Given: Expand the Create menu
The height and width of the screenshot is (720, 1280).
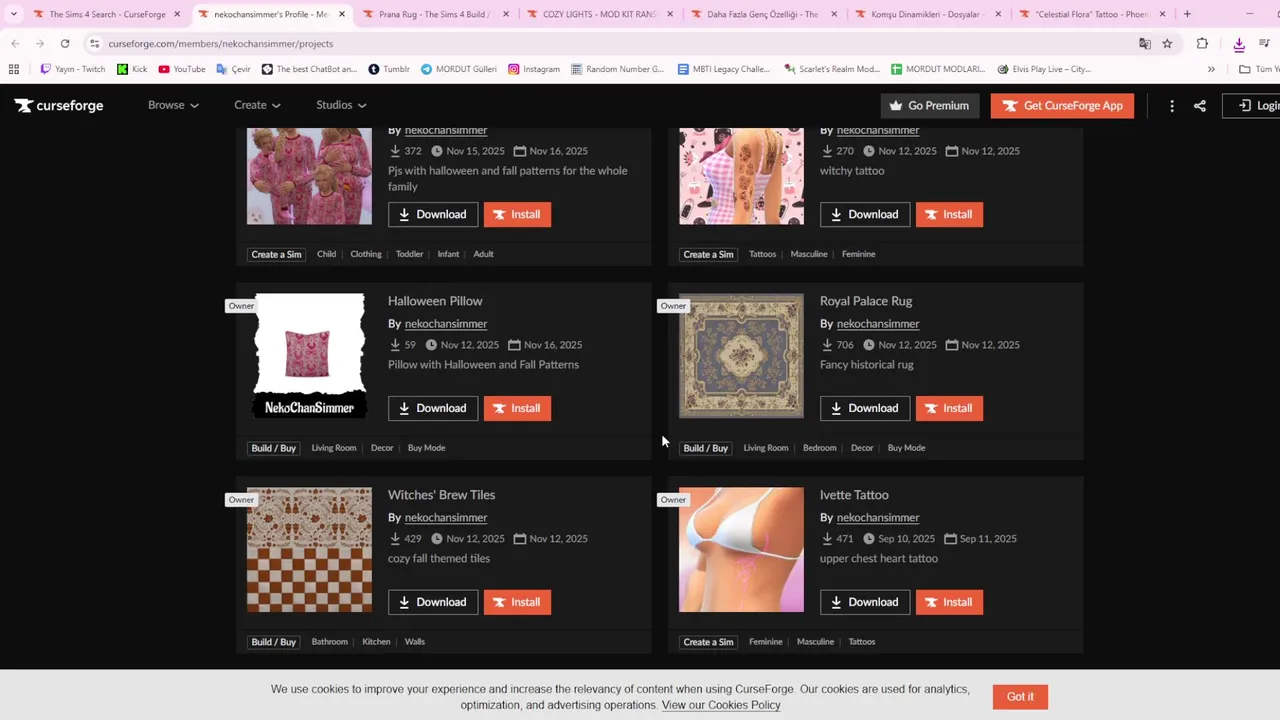Looking at the screenshot, I should click(x=257, y=105).
